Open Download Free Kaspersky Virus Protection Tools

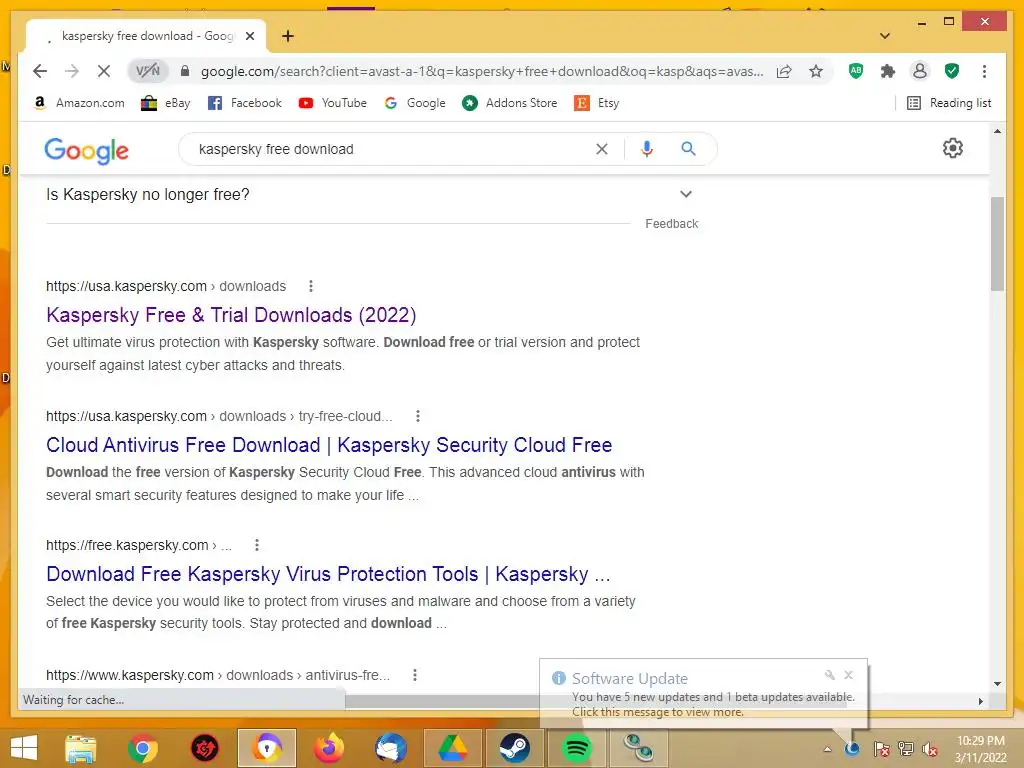pyautogui.click(x=328, y=573)
